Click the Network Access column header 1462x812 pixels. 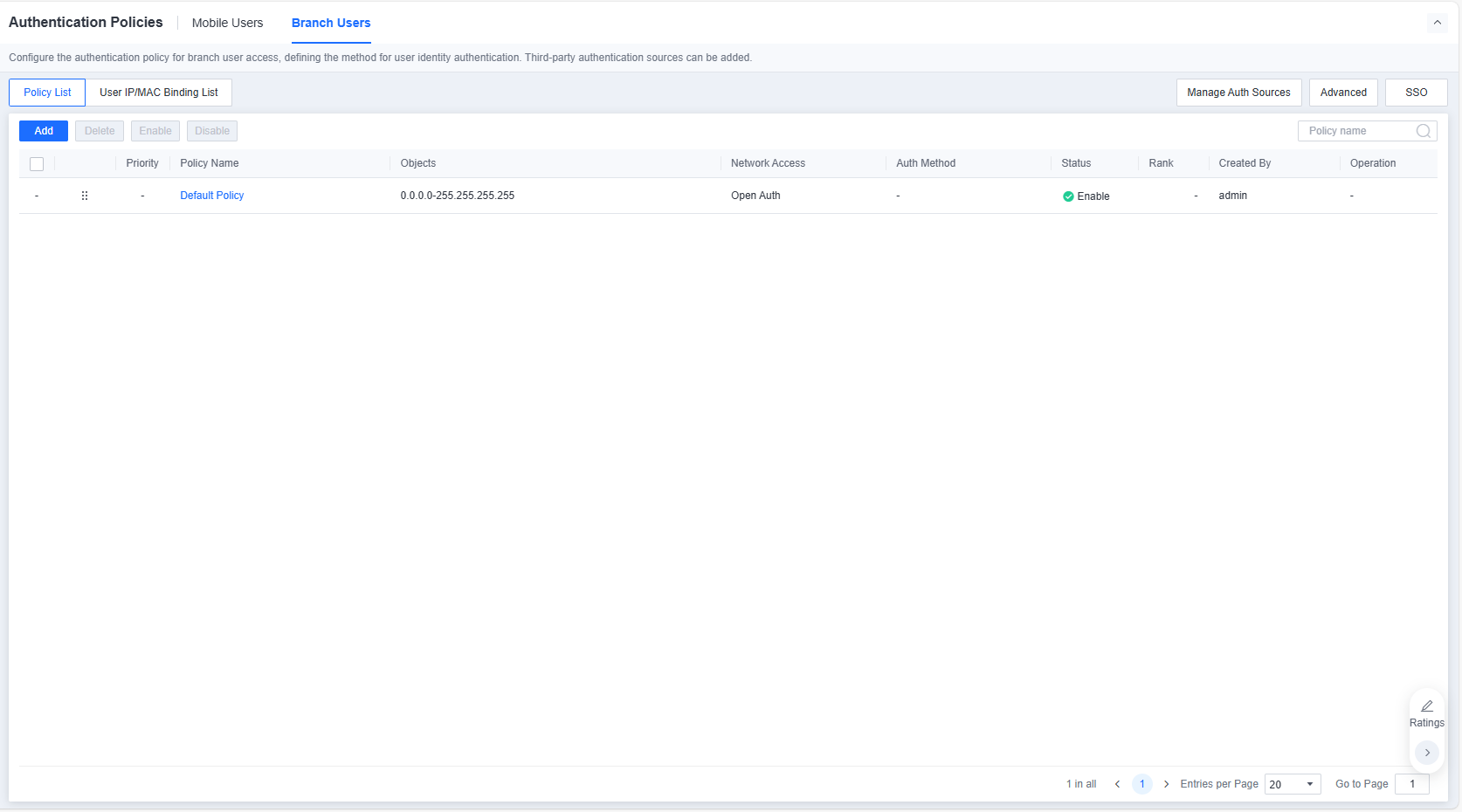768,163
